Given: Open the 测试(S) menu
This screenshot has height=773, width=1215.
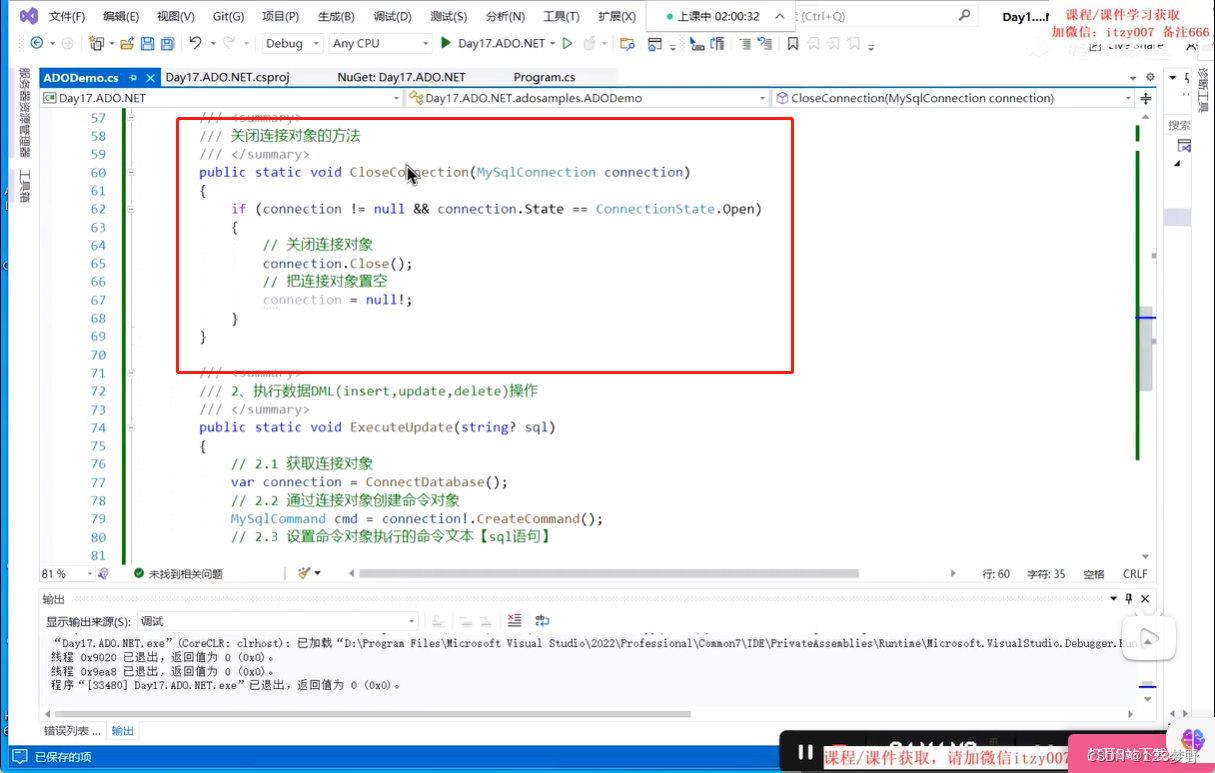Looking at the screenshot, I should click(x=448, y=16).
